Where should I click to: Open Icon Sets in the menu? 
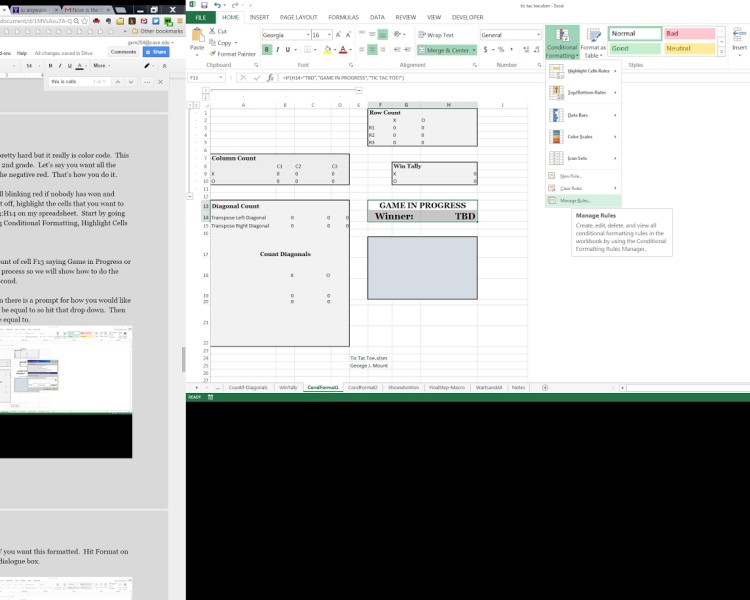(x=580, y=158)
